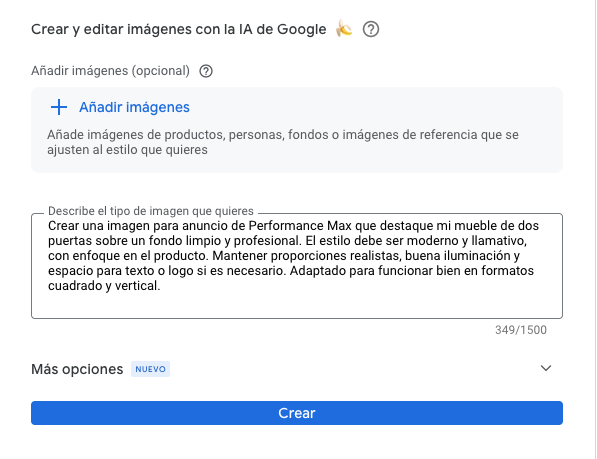Screen dimensions: 597x459
Task: Open help icon beside Añadir imágenes (opcional)
Action: click(206, 71)
